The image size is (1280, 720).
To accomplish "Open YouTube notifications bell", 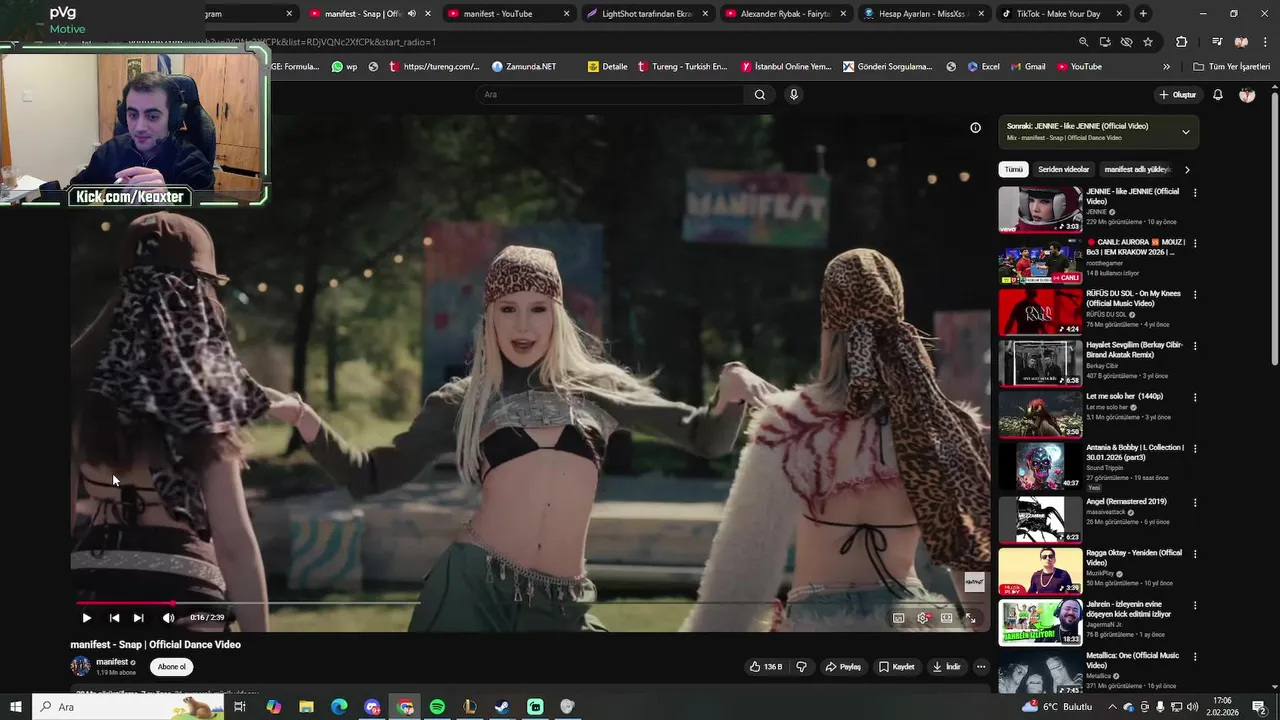I will coord(1218,95).
